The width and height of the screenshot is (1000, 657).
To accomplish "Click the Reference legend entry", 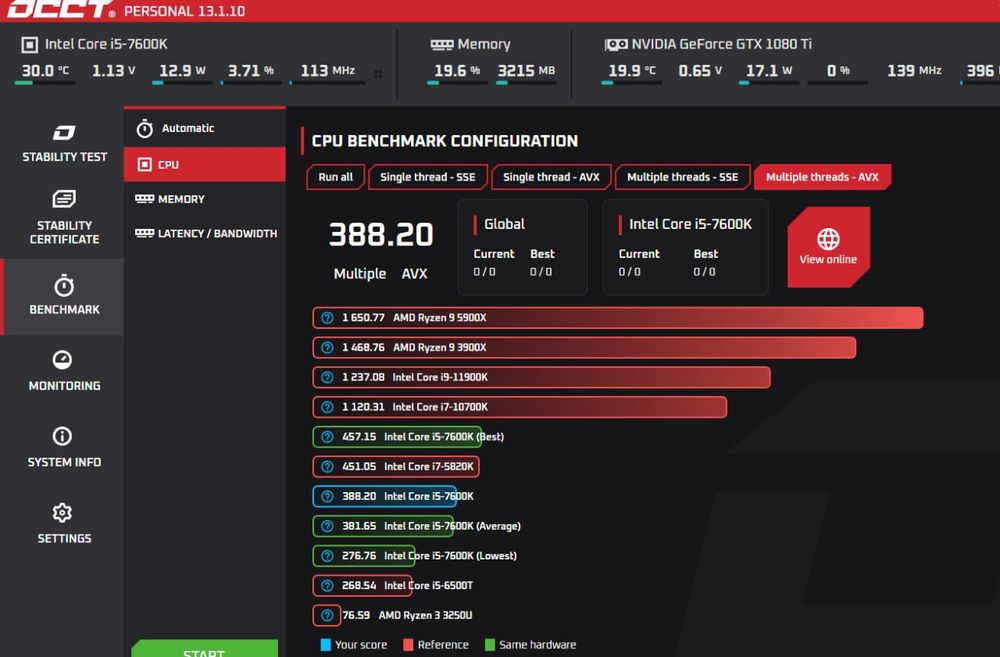I will point(436,645).
